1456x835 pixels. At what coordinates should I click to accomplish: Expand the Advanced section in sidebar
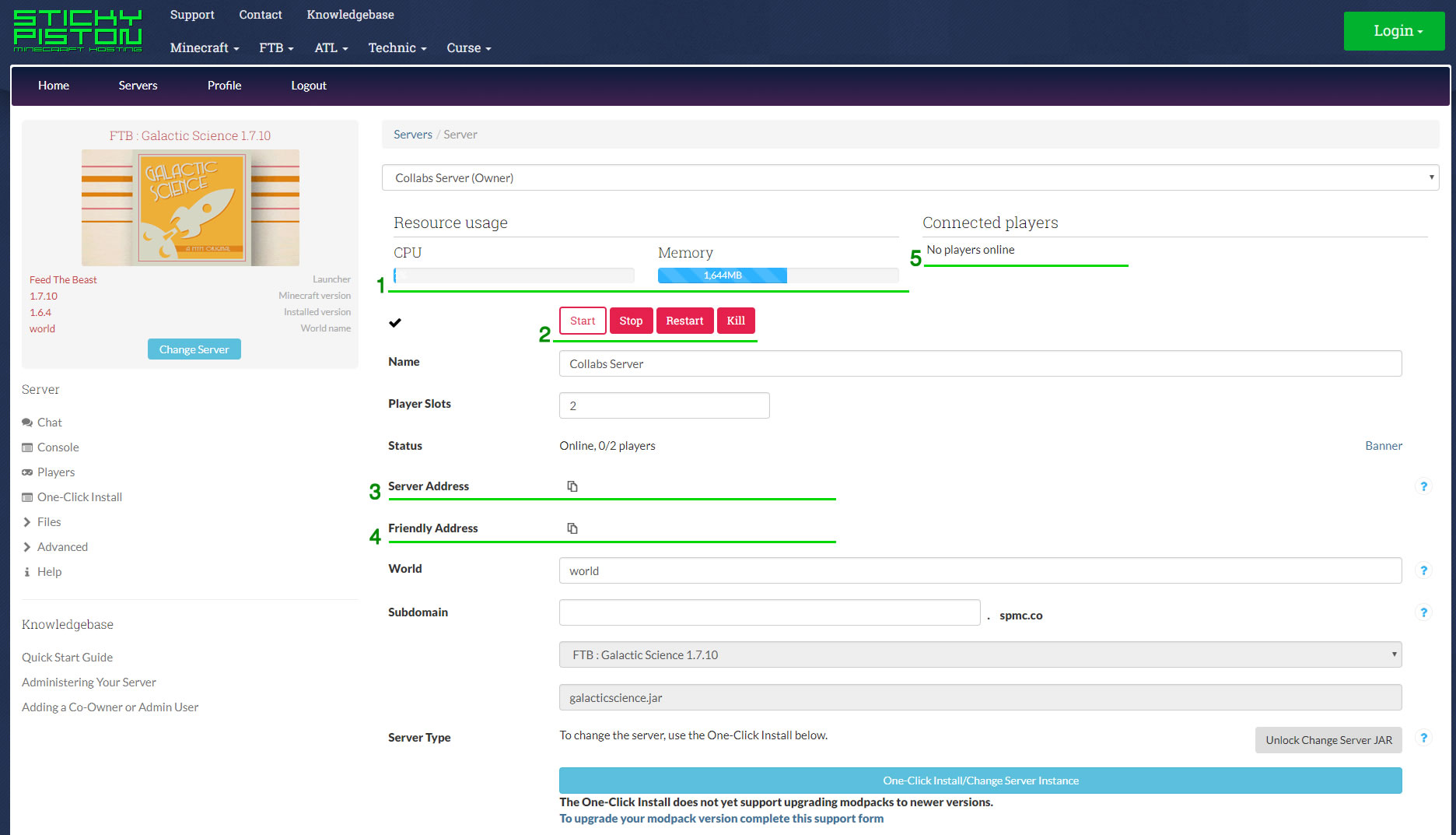click(x=55, y=547)
